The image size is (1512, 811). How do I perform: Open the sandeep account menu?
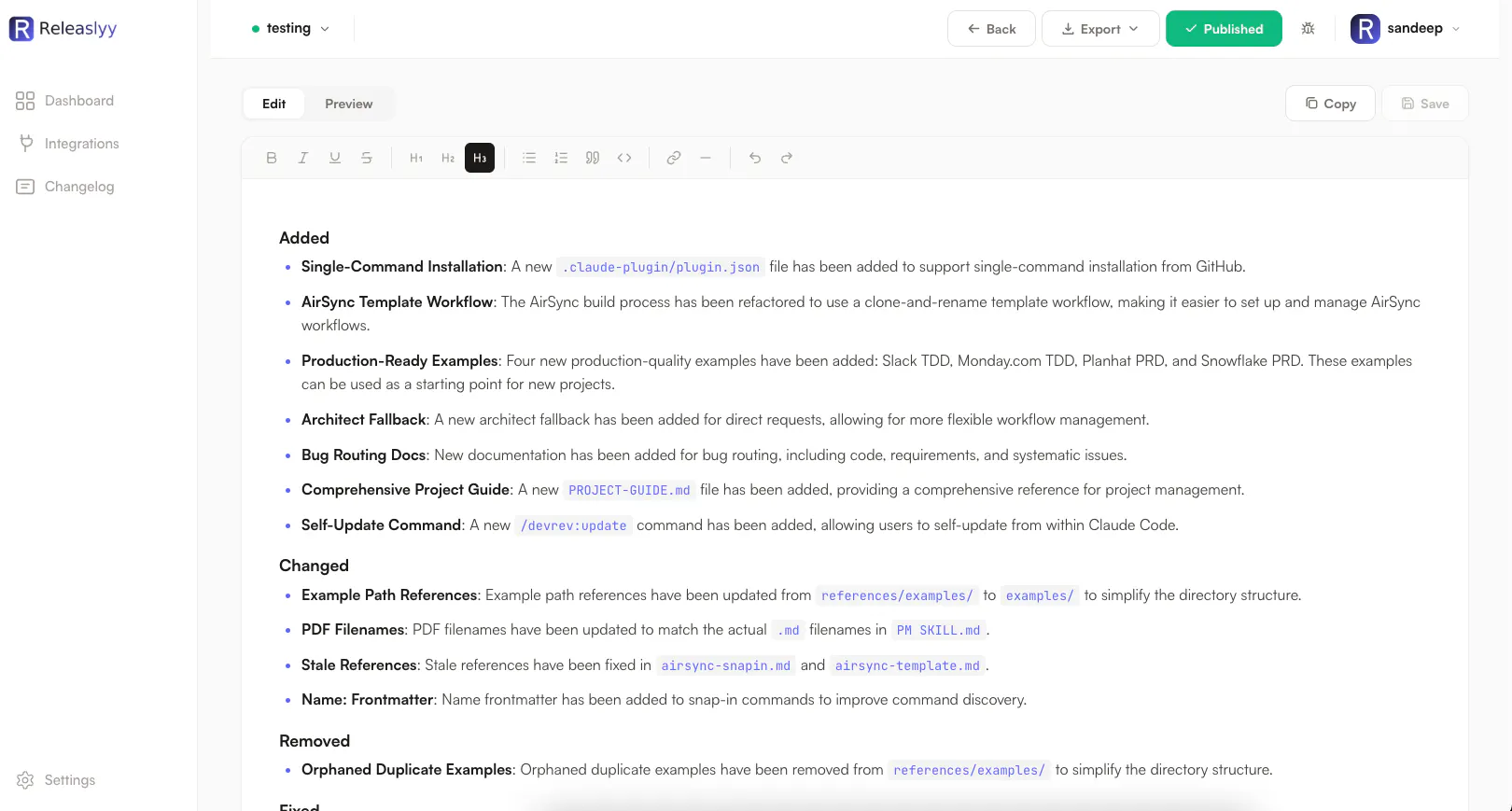coord(1406,28)
